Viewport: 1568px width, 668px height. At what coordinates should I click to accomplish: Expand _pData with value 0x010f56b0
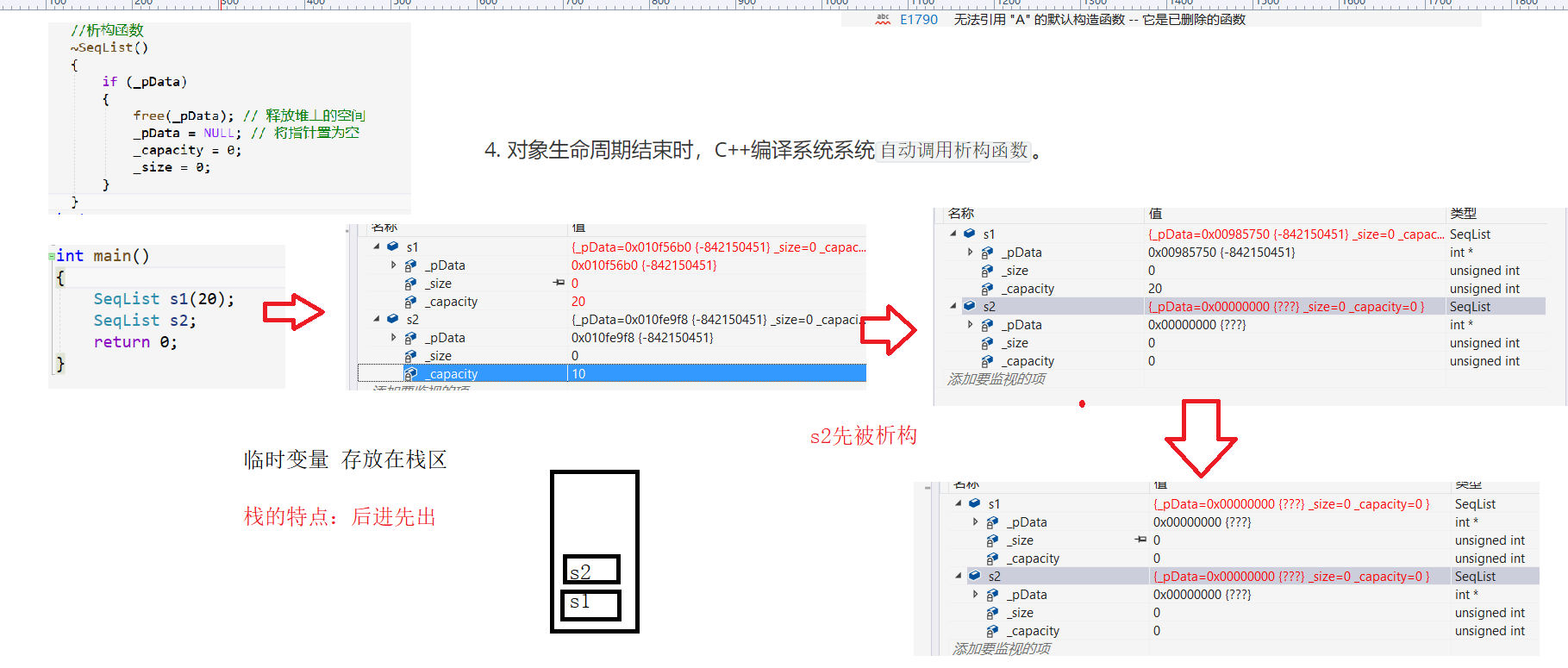394,265
